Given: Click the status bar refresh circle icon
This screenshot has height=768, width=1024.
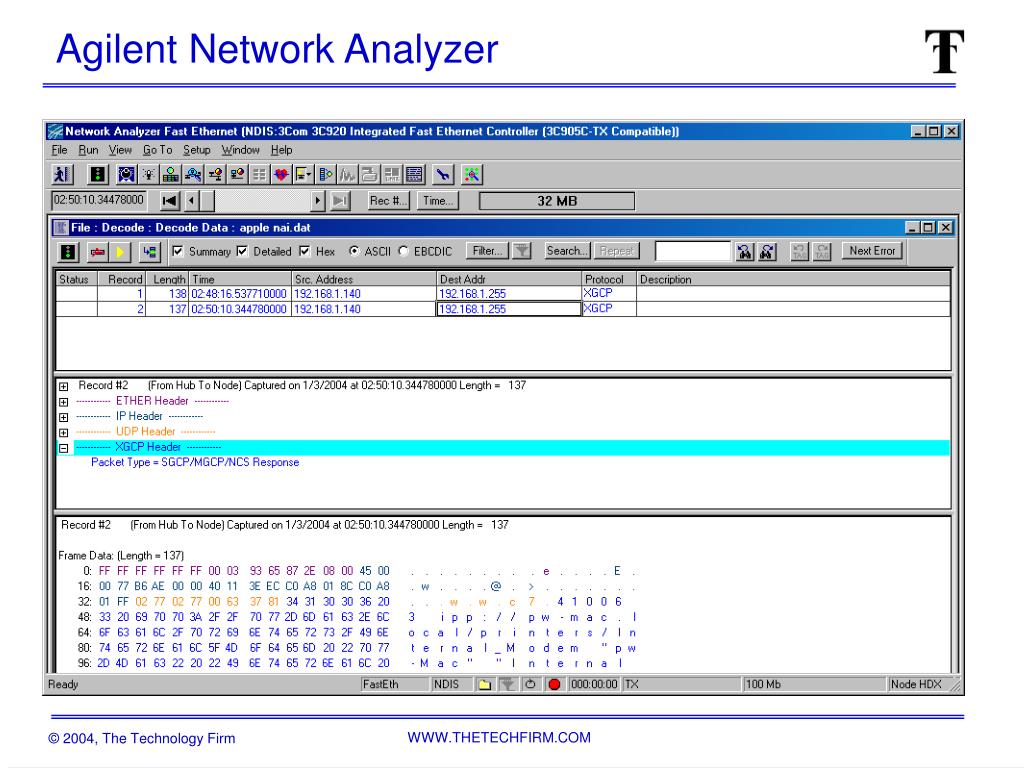Looking at the screenshot, I should 530,684.
